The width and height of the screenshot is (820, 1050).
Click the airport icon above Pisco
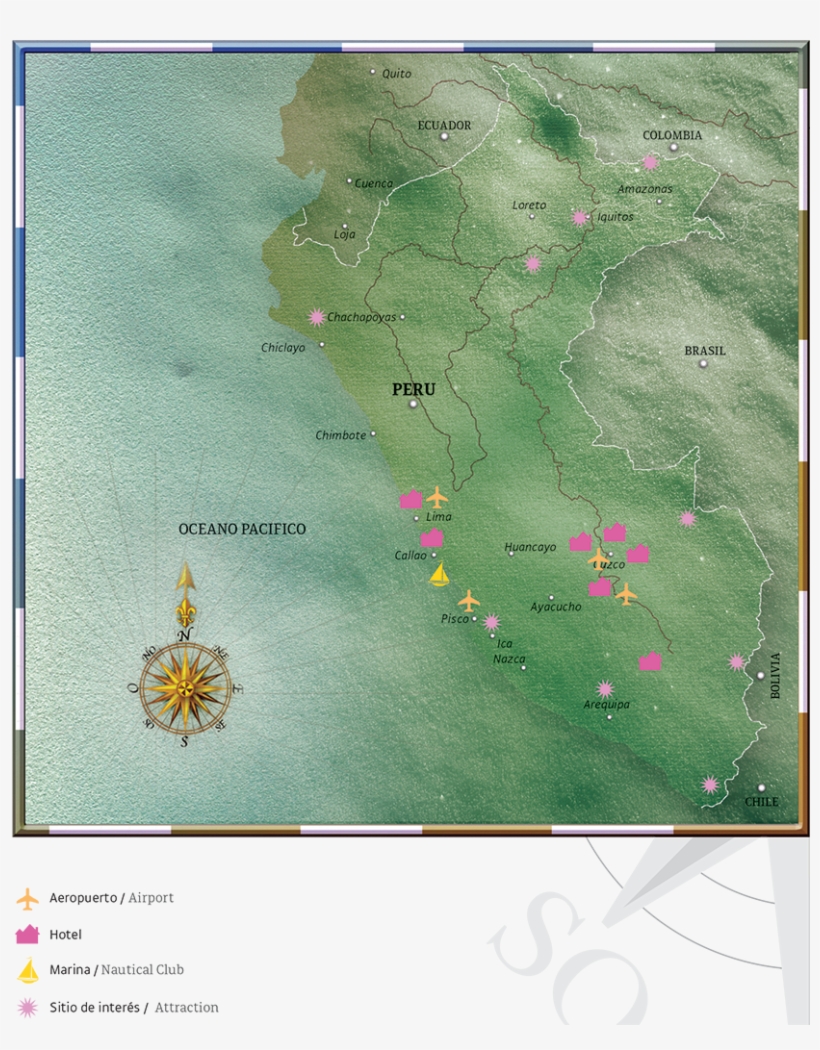(x=469, y=601)
